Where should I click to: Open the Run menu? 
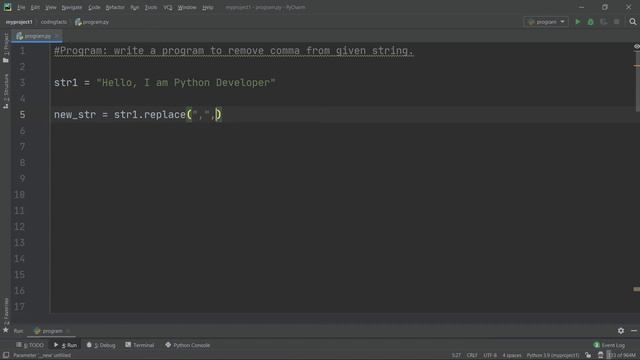(135, 7)
